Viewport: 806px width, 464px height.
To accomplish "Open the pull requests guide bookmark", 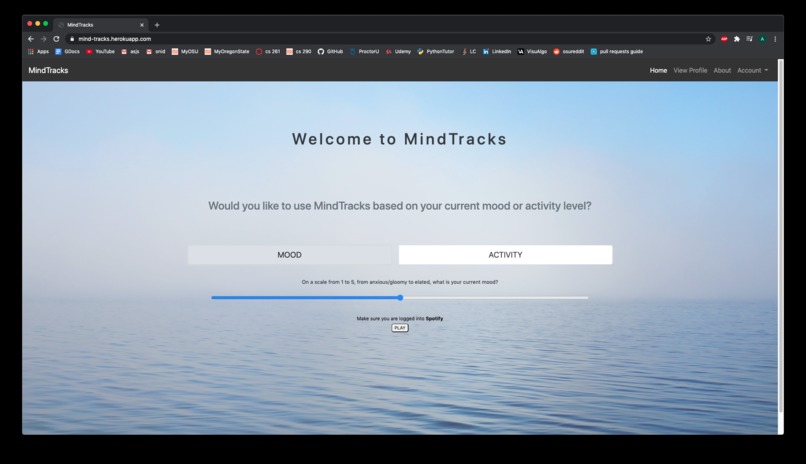I will [616, 51].
